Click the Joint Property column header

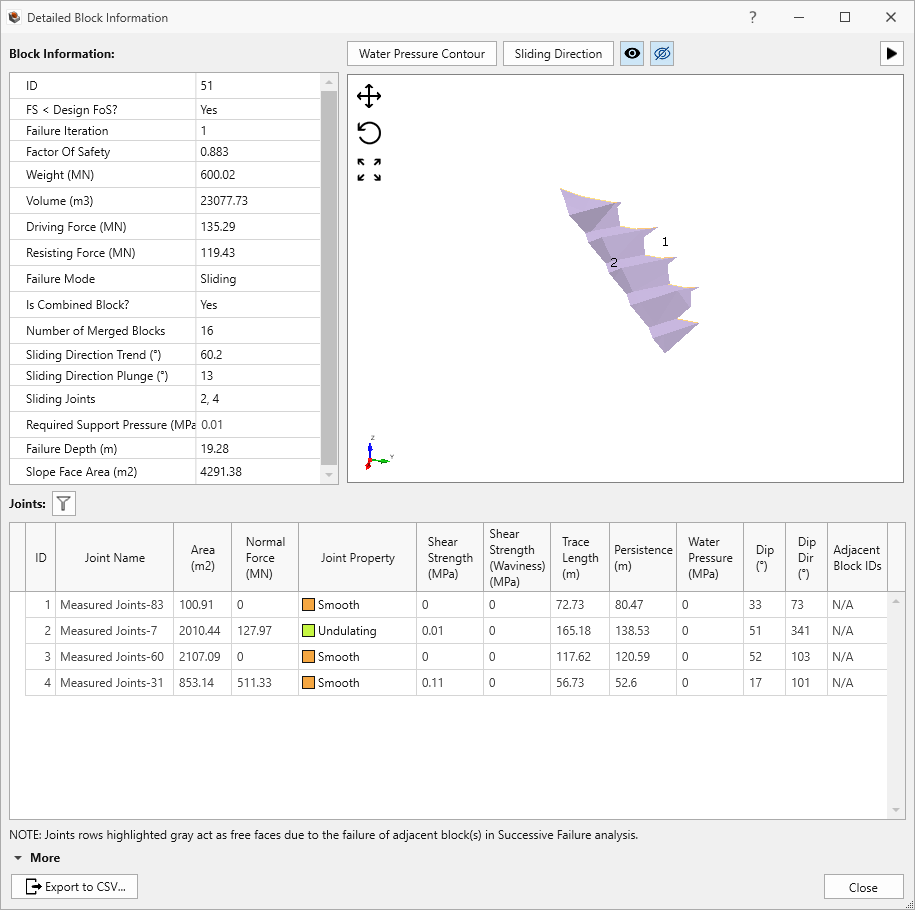(357, 558)
